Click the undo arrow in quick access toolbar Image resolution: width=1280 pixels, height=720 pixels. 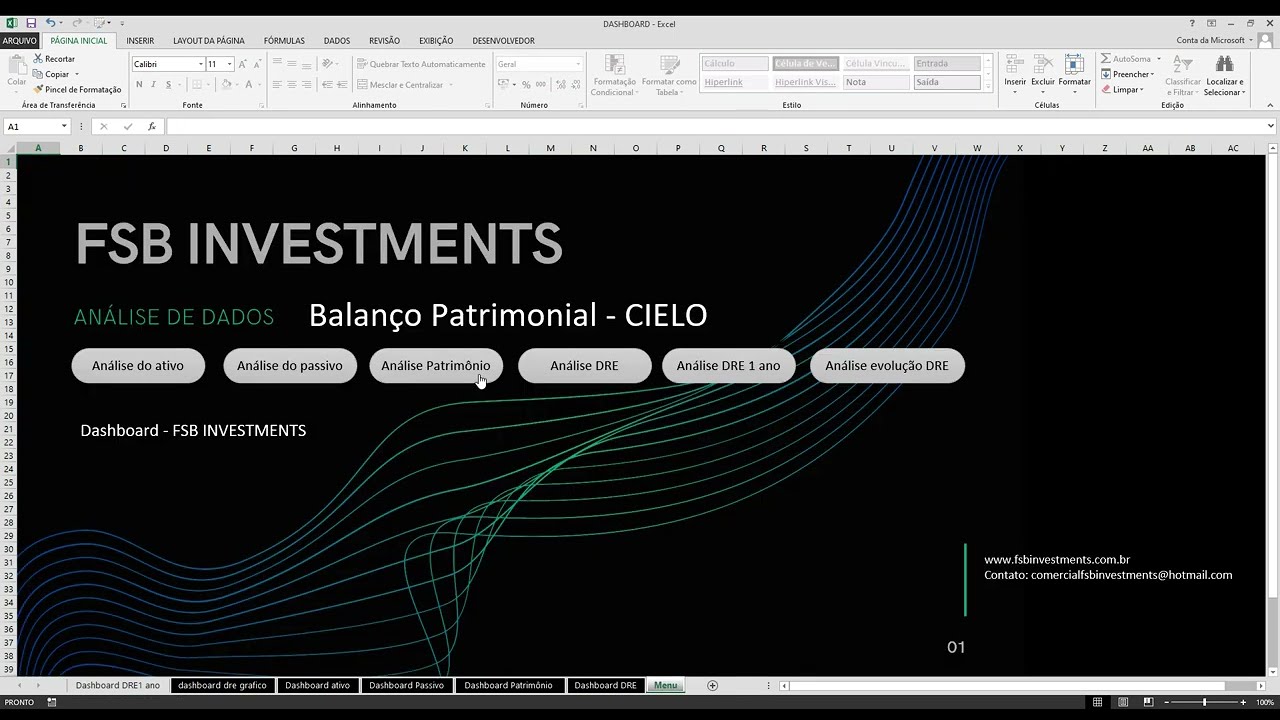click(x=50, y=23)
